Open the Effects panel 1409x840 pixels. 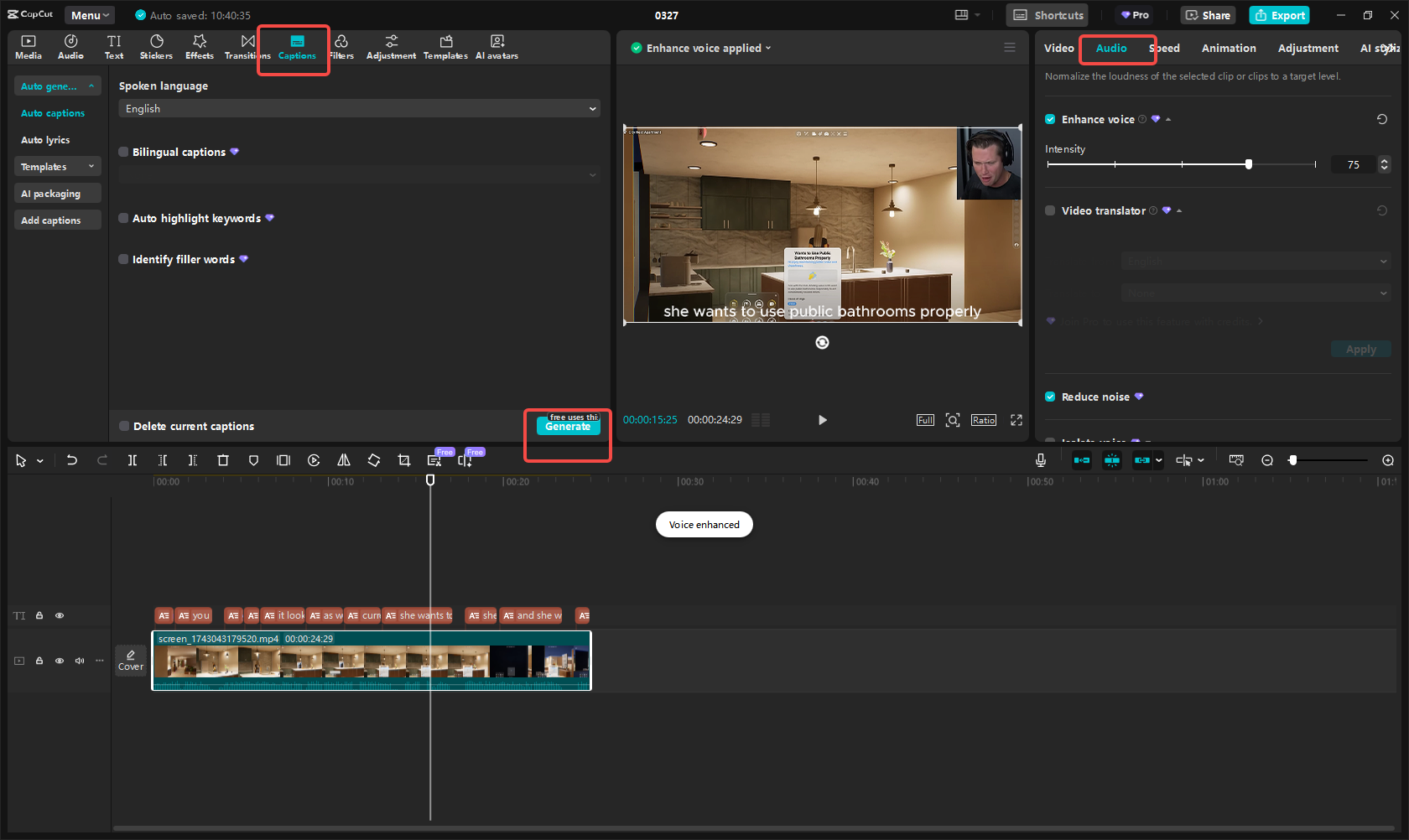pyautogui.click(x=200, y=47)
